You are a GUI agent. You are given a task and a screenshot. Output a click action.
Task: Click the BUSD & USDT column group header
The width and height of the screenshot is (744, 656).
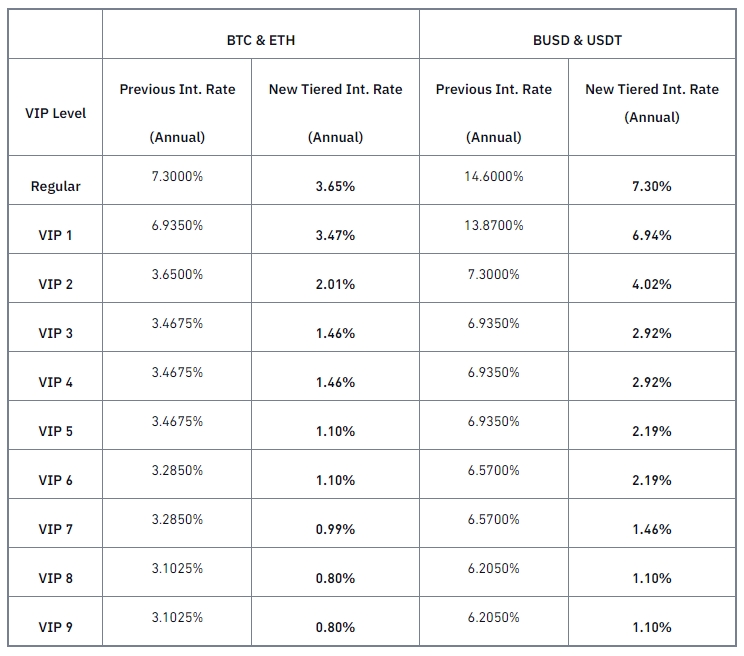point(580,40)
